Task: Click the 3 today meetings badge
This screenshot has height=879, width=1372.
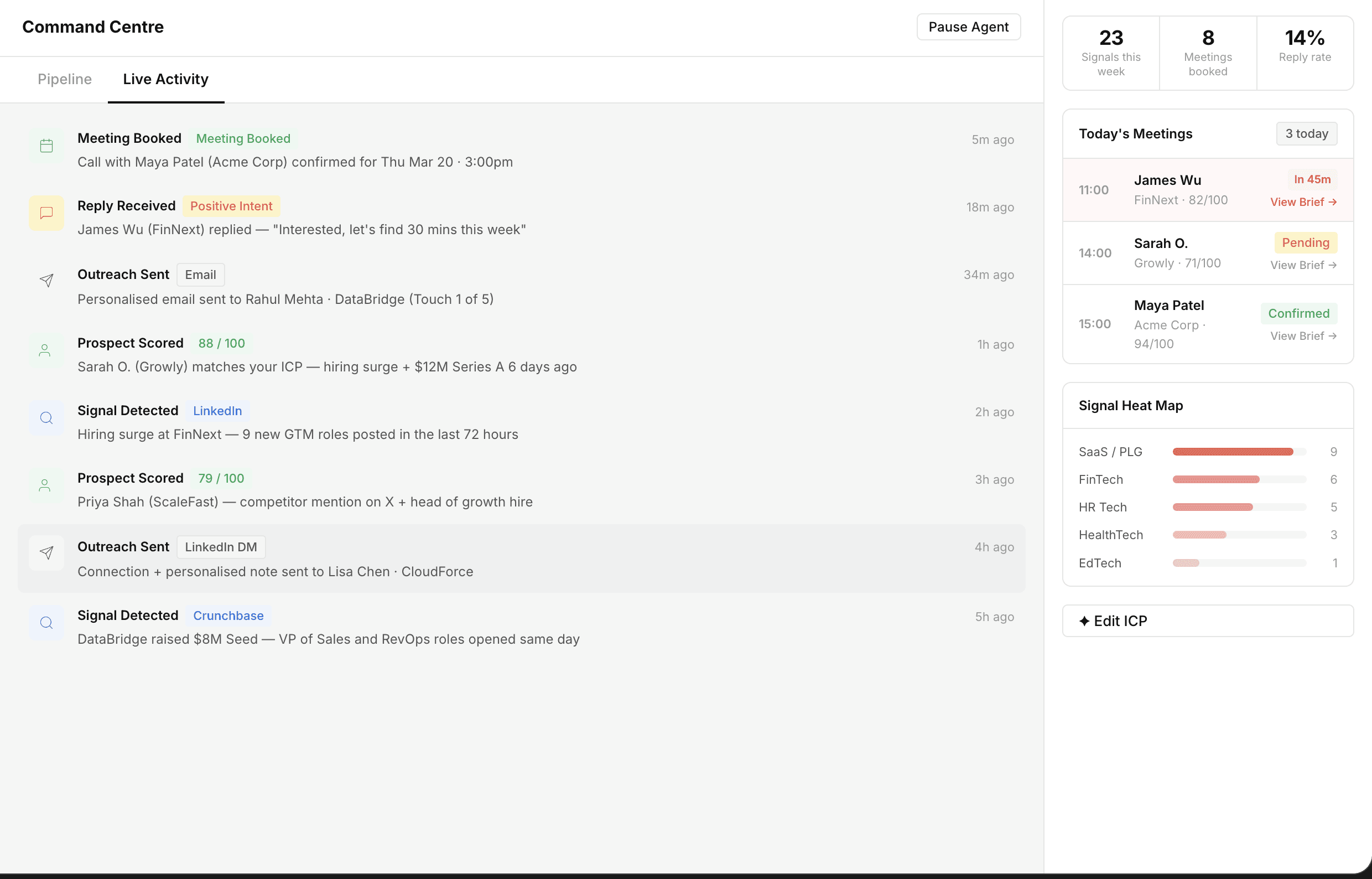Action: (x=1306, y=133)
